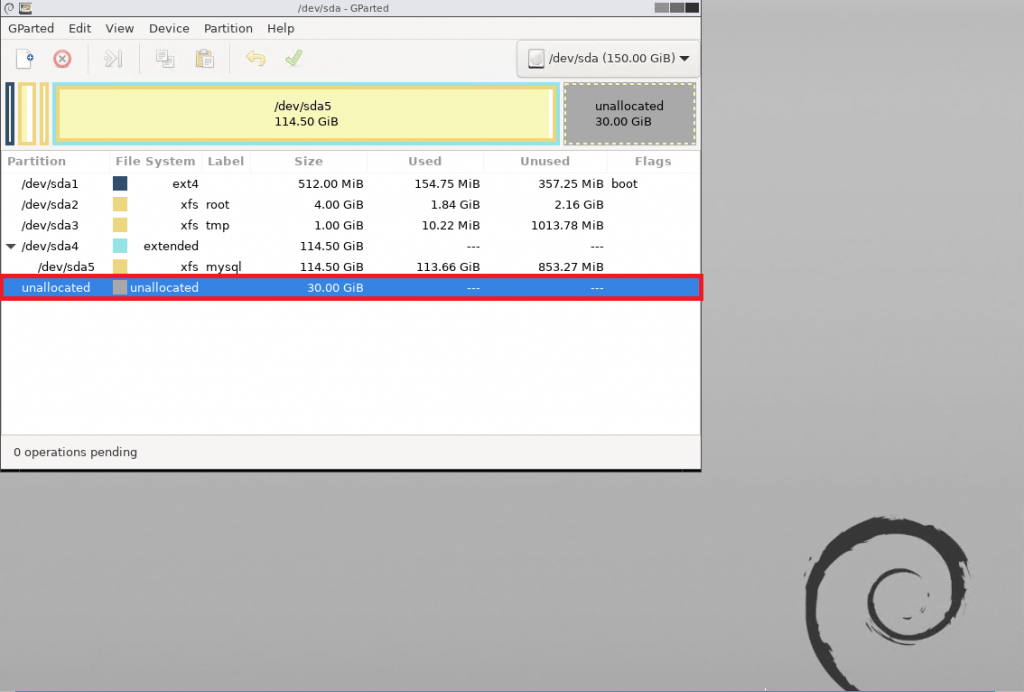Click the Partition column header
The image size is (1024, 692).
(56, 161)
